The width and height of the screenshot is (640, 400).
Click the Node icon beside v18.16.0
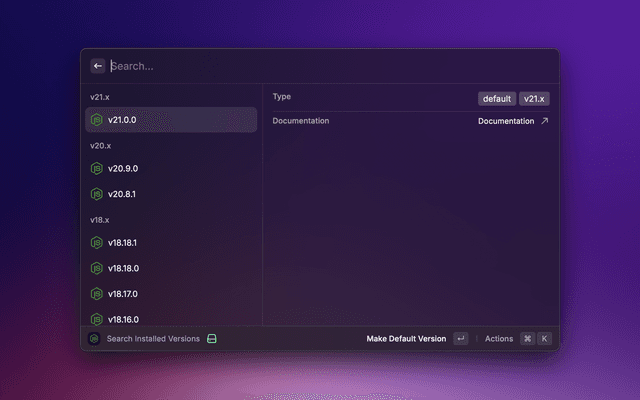(x=97, y=319)
